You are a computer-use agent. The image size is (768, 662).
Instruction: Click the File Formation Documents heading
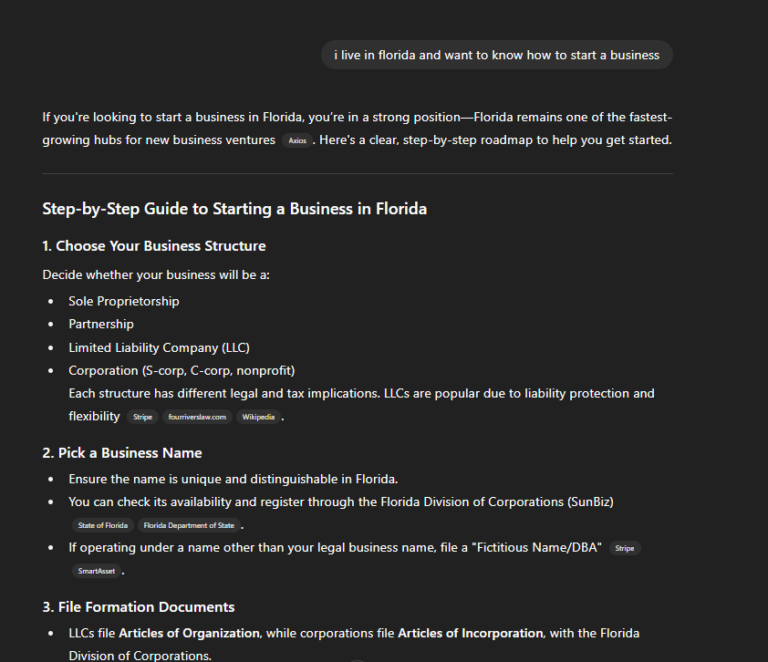(138, 607)
